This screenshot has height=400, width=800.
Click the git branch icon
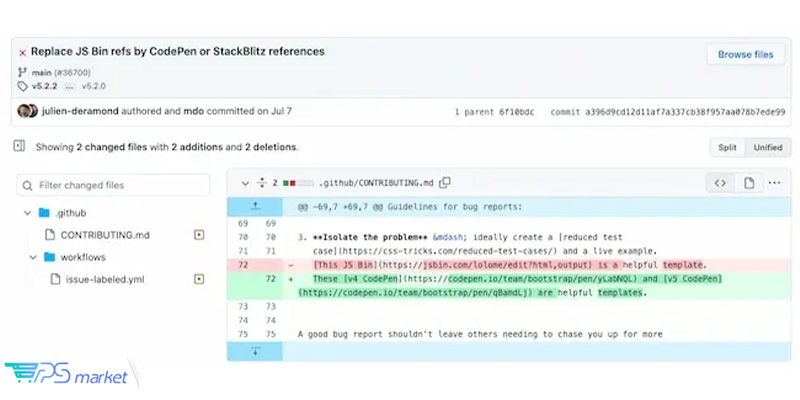(22, 72)
